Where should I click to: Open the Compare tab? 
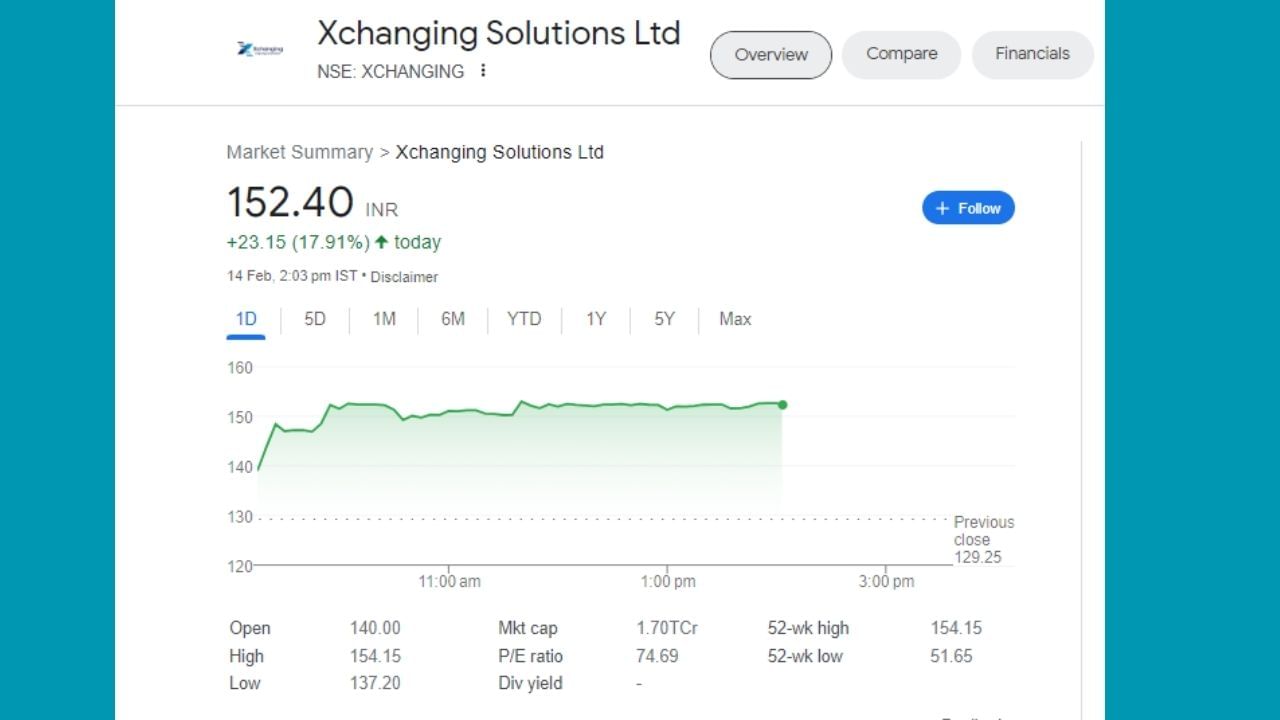tap(901, 54)
